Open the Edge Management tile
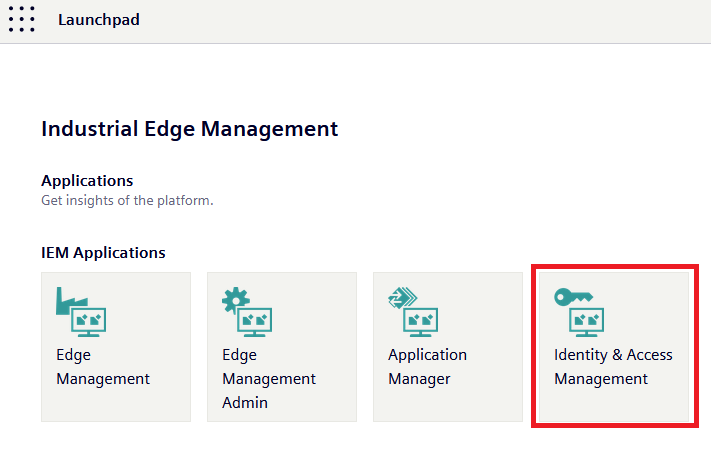Screen dimensions: 713x466 pos(116,346)
